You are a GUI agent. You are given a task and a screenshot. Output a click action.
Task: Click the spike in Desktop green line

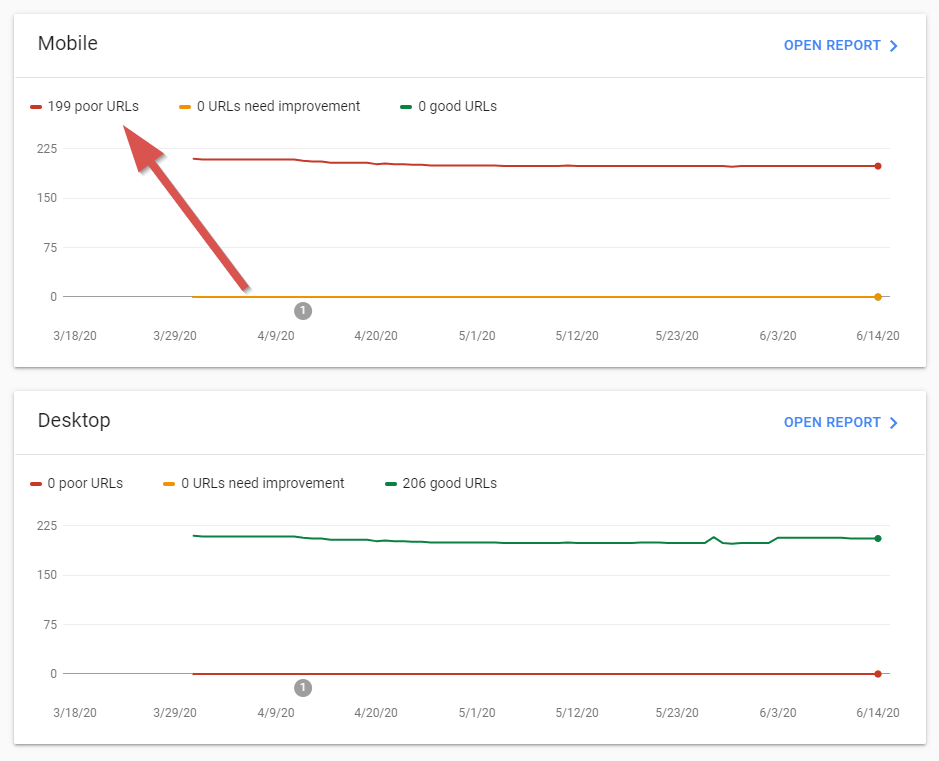[714, 537]
